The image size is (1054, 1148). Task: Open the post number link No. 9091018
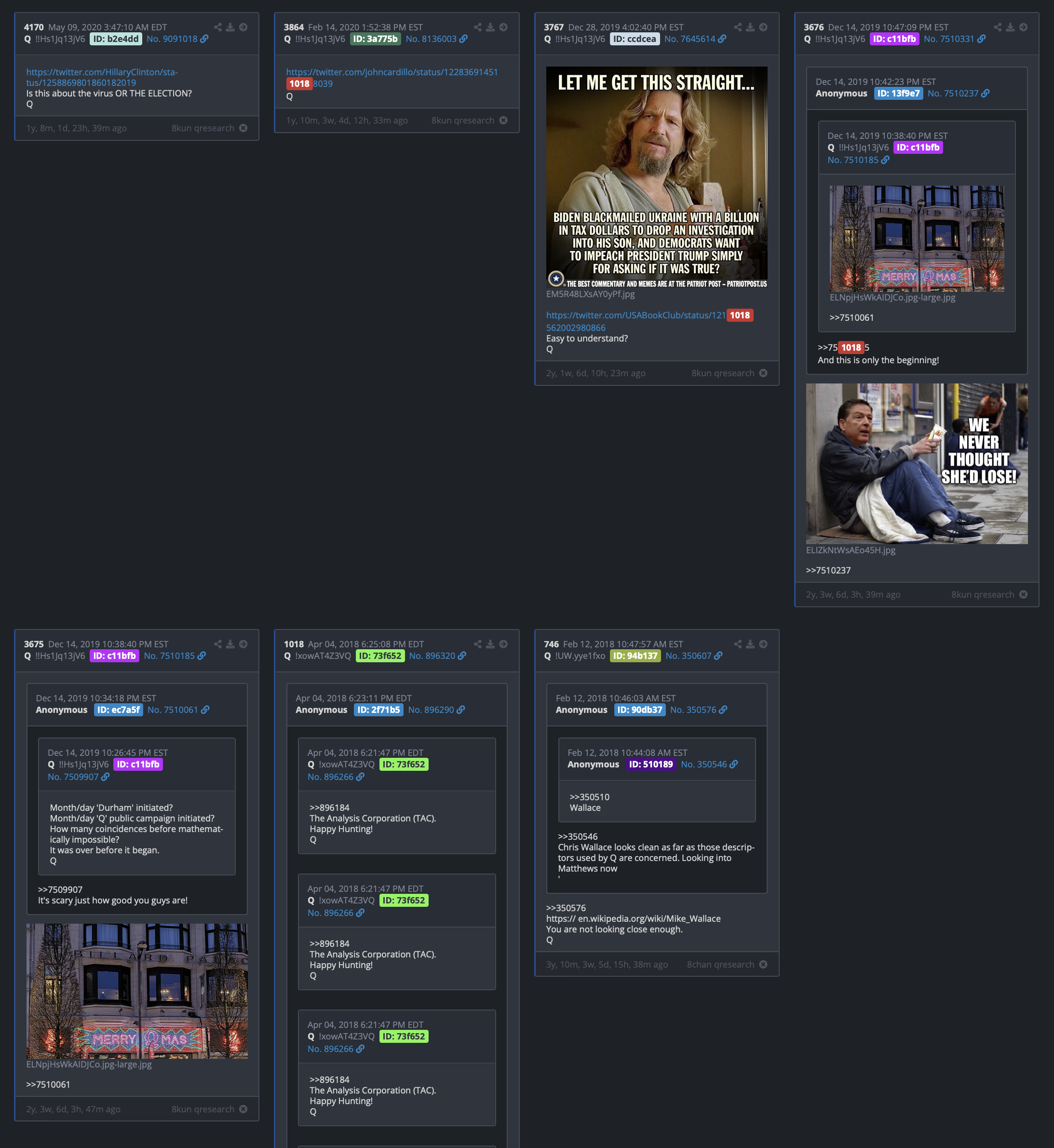point(172,39)
